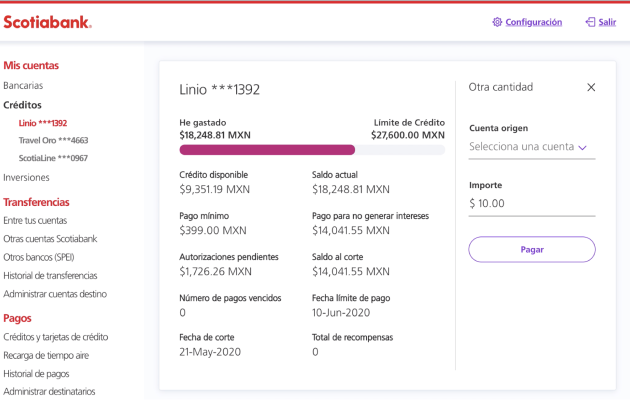
Task: Click the Pago para no generar intereses amount
Action: tap(351, 231)
